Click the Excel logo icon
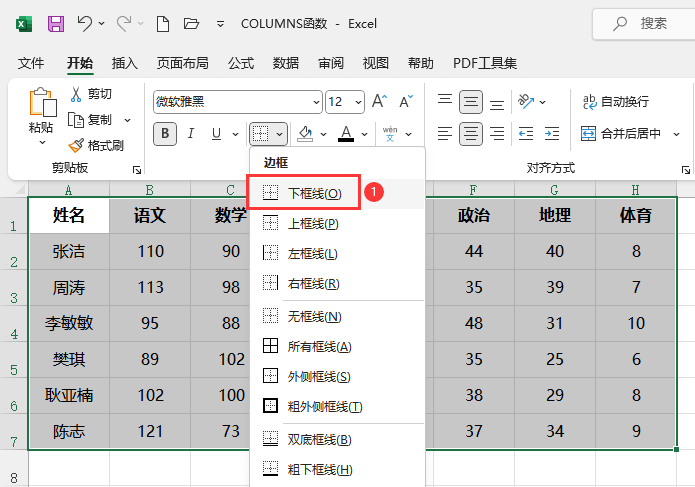 [x=24, y=23]
